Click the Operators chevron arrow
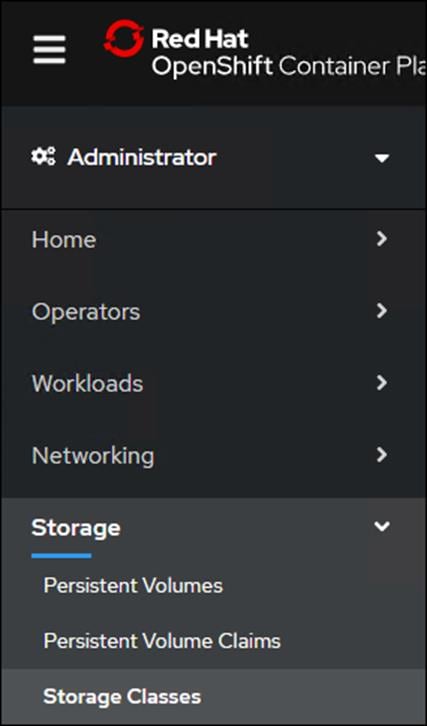Image resolution: width=427 pixels, height=726 pixels. (382, 311)
